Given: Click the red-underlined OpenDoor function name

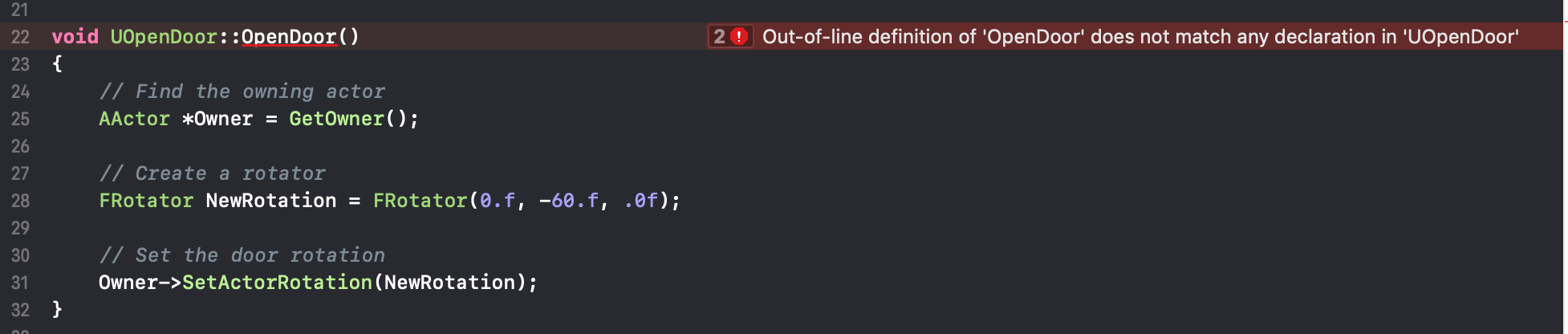Looking at the screenshot, I should tap(289, 37).
